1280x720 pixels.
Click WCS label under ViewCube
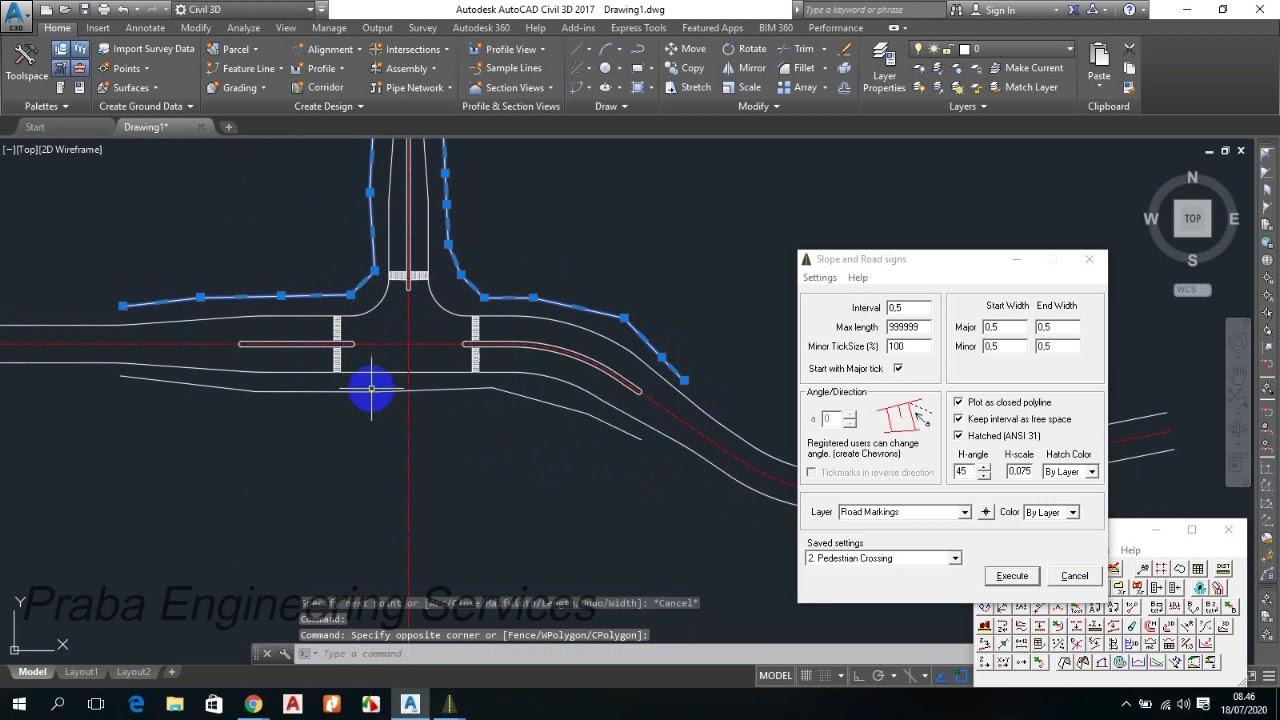pos(1186,290)
